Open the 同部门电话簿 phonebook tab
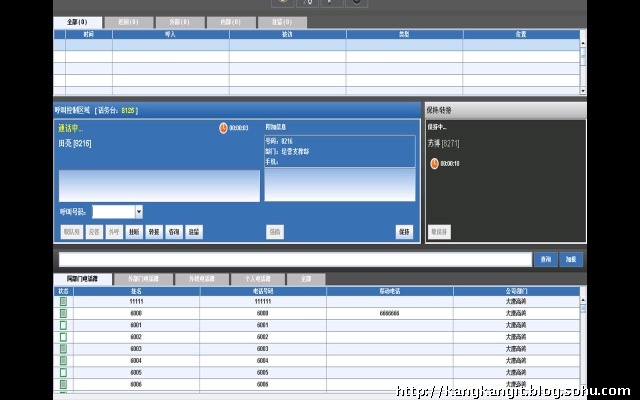 [83, 278]
